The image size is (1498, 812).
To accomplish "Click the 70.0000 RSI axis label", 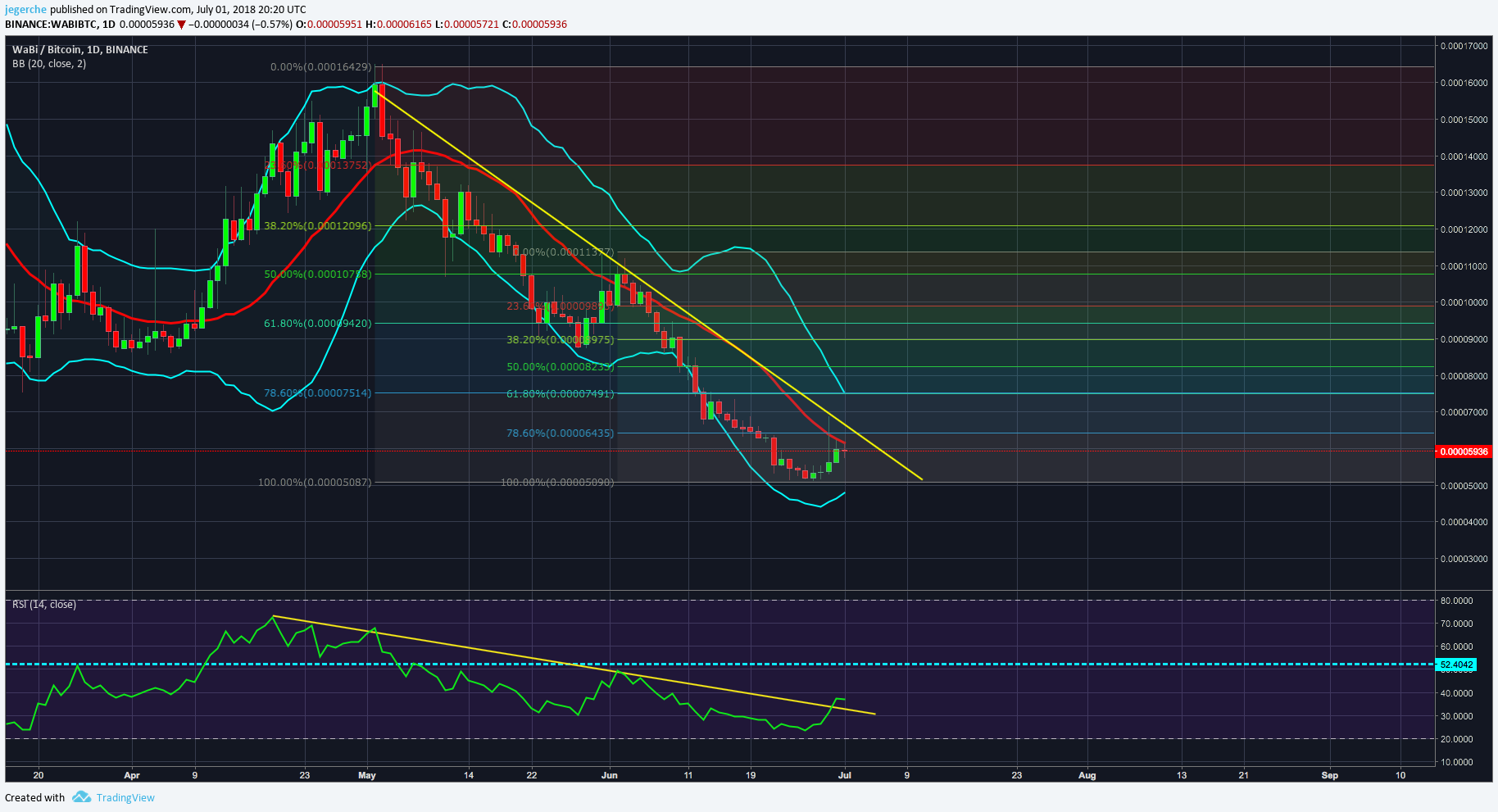I will [1457, 624].
